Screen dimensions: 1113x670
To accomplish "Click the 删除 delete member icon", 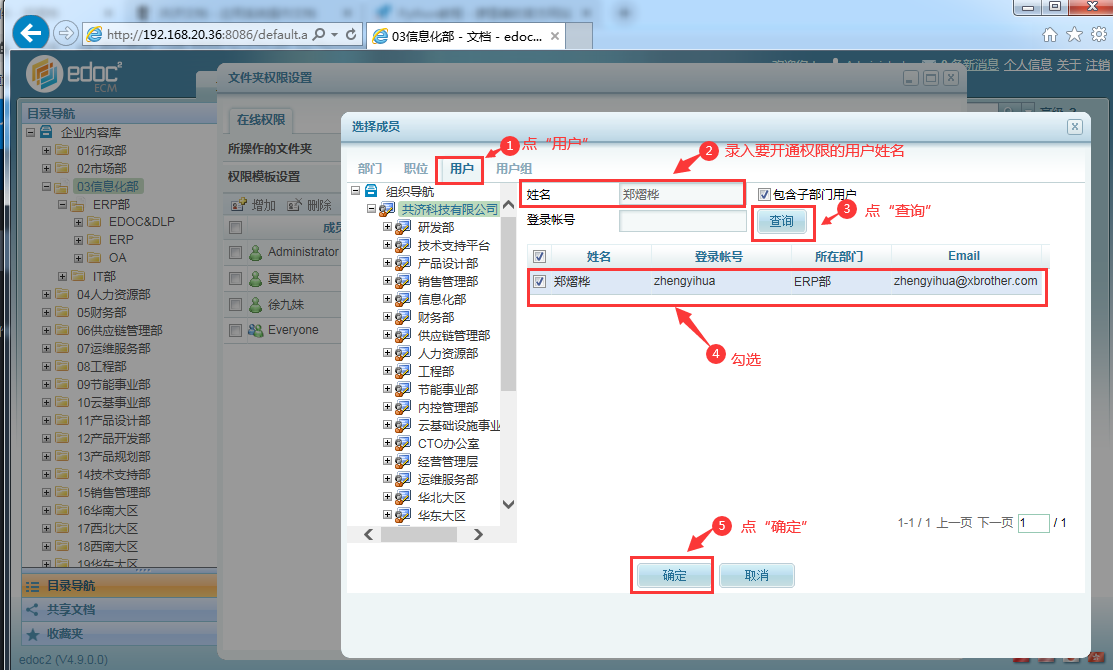I will [295, 205].
